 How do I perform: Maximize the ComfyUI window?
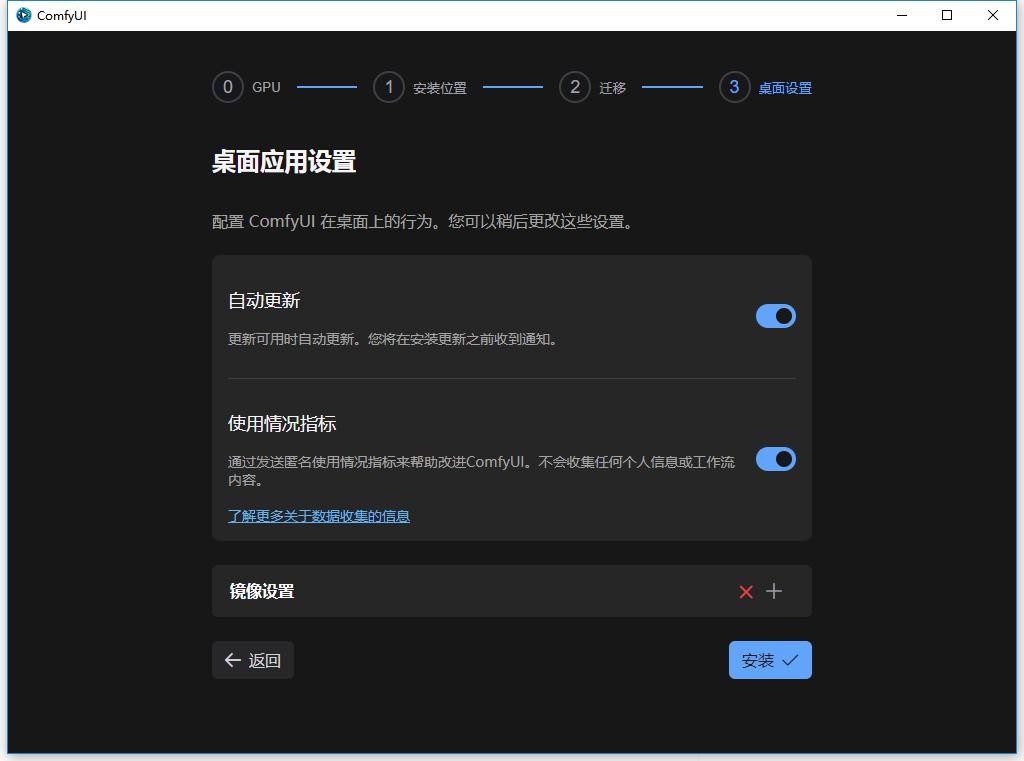point(947,15)
